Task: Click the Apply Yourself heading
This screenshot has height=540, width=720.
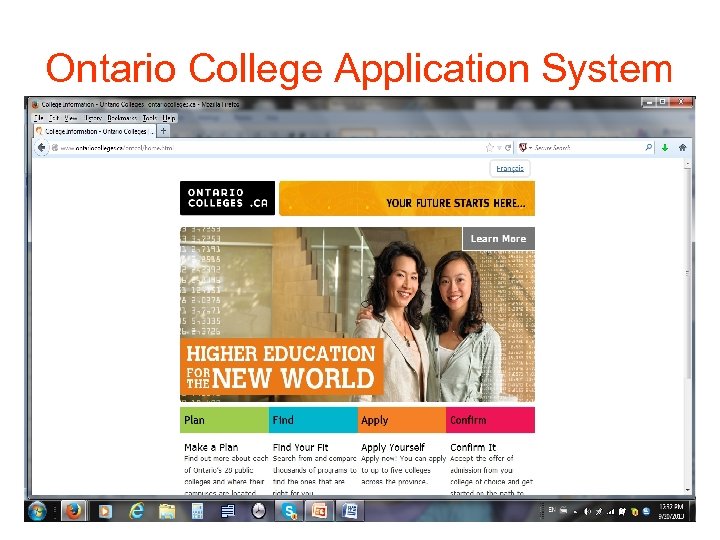Action: tap(393, 447)
